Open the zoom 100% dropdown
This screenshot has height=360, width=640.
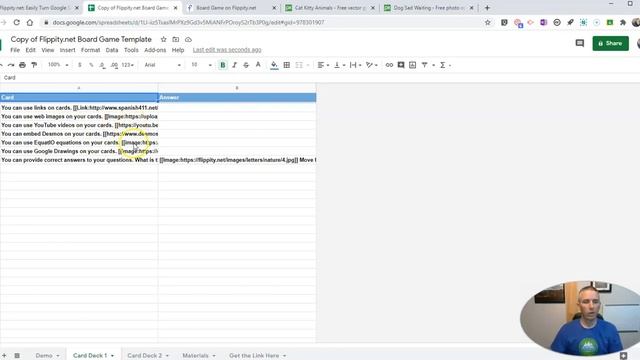point(58,65)
